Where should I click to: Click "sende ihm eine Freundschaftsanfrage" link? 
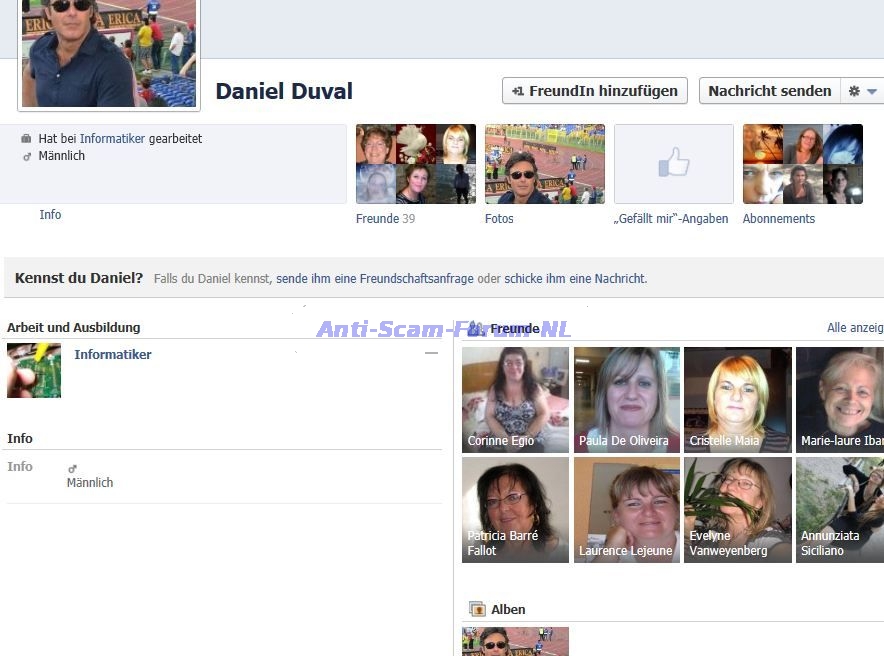pyautogui.click(x=375, y=279)
